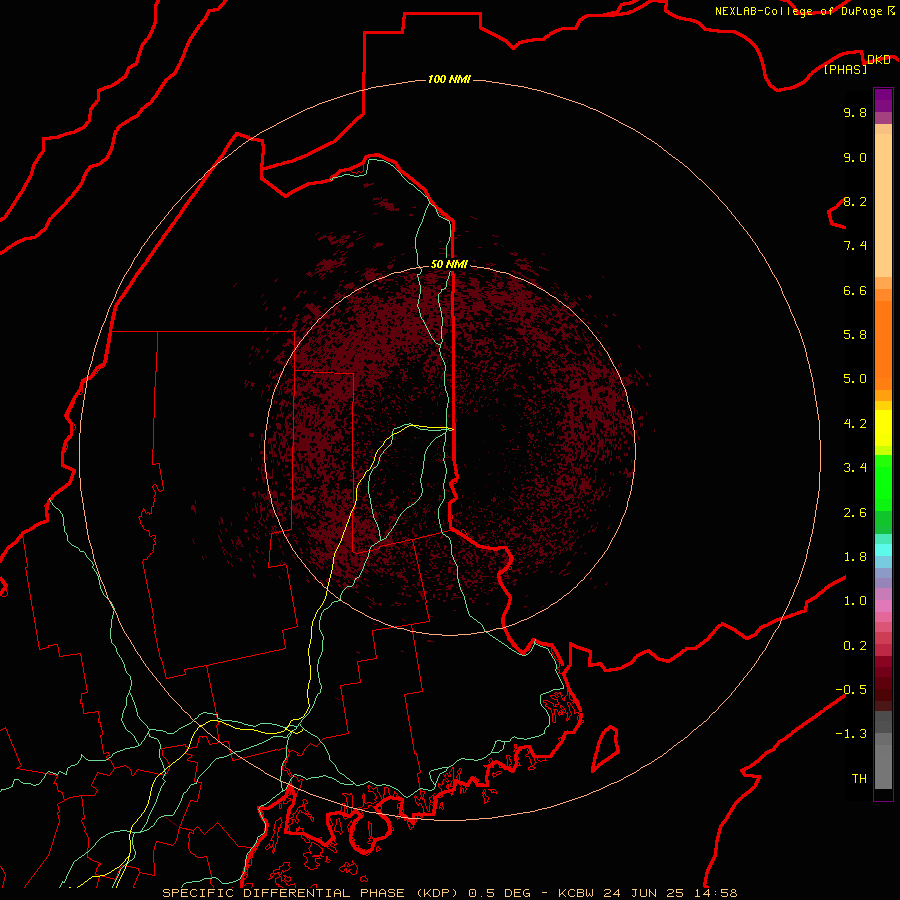Click the 100 NMI range ring label

click(449, 79)
